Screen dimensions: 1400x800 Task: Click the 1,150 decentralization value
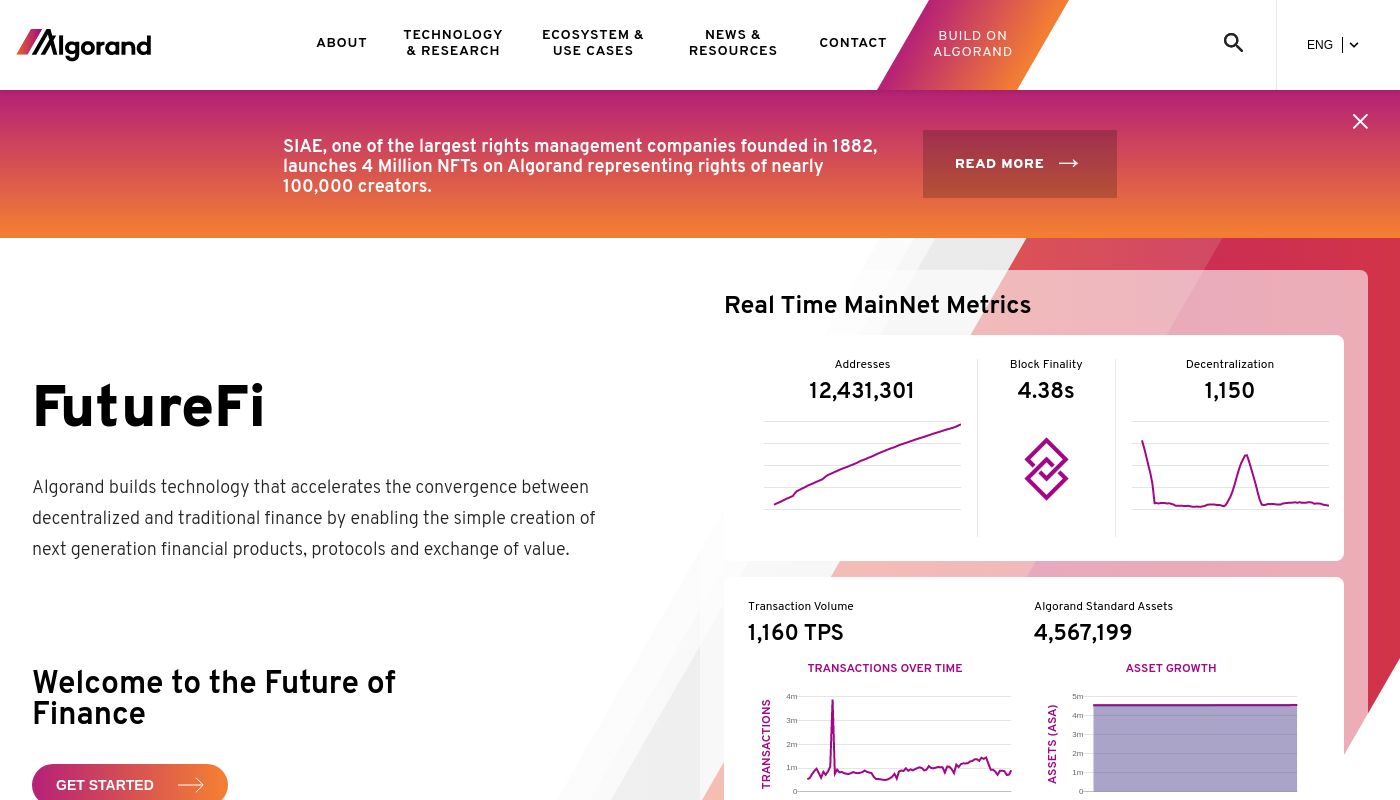[1230, 391]
